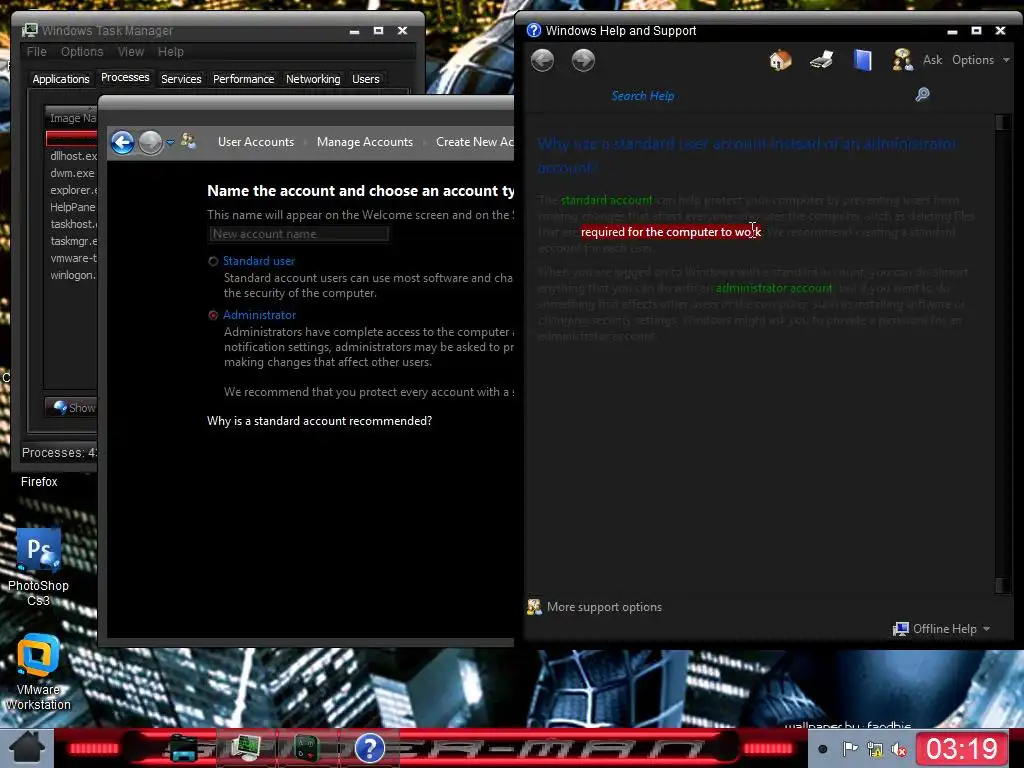Viewport: 1024px width, 768px height.
Task: Select the Administrator radio button
Action: coord(213,315)
